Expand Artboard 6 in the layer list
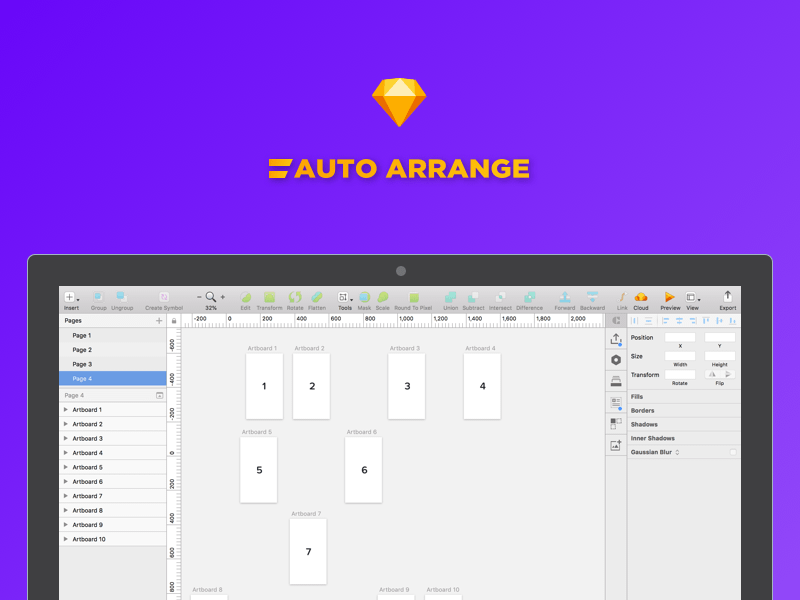Viewport: 800px width, 600px height. click(66, 481)
